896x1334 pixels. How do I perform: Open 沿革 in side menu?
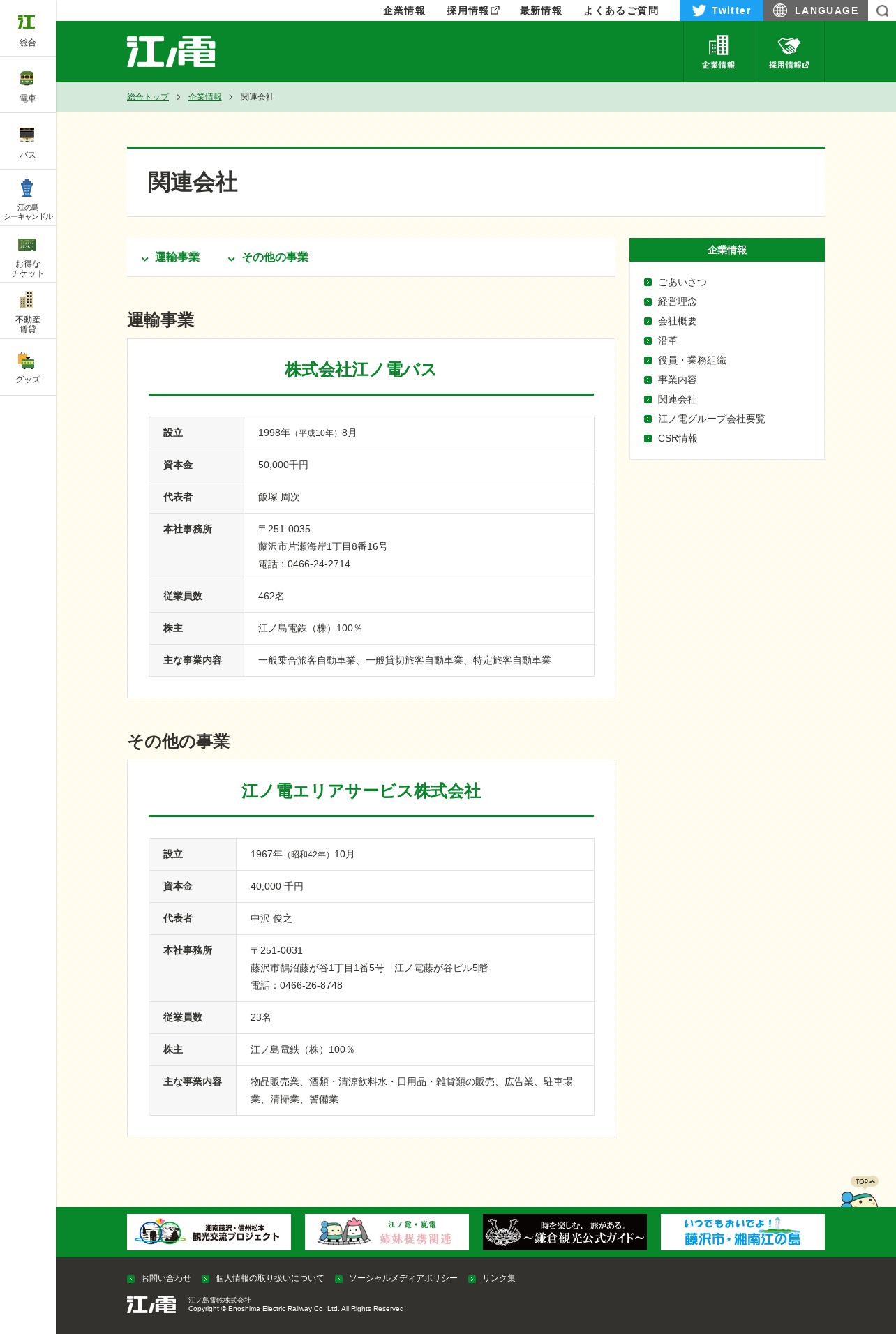[667, 340]
